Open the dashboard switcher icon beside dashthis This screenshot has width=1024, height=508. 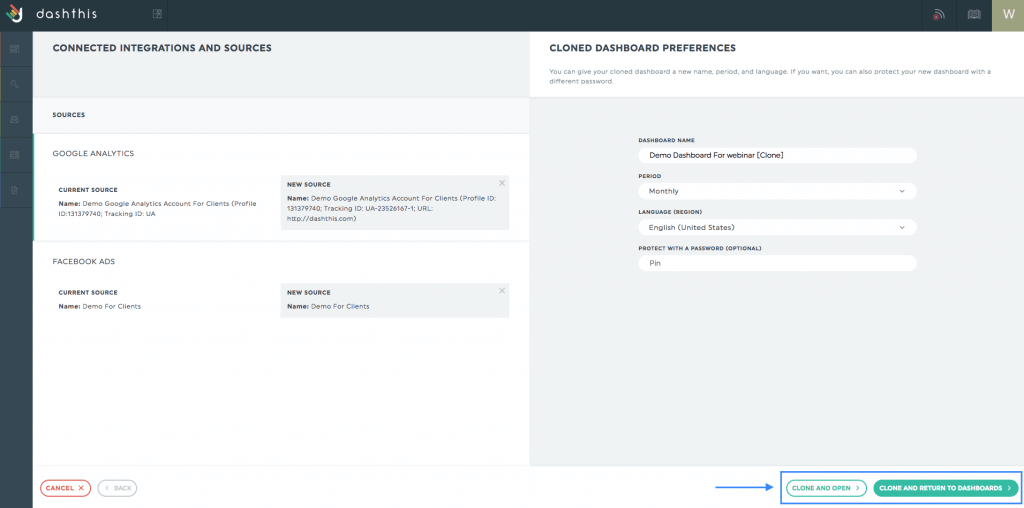coord(157,14)
